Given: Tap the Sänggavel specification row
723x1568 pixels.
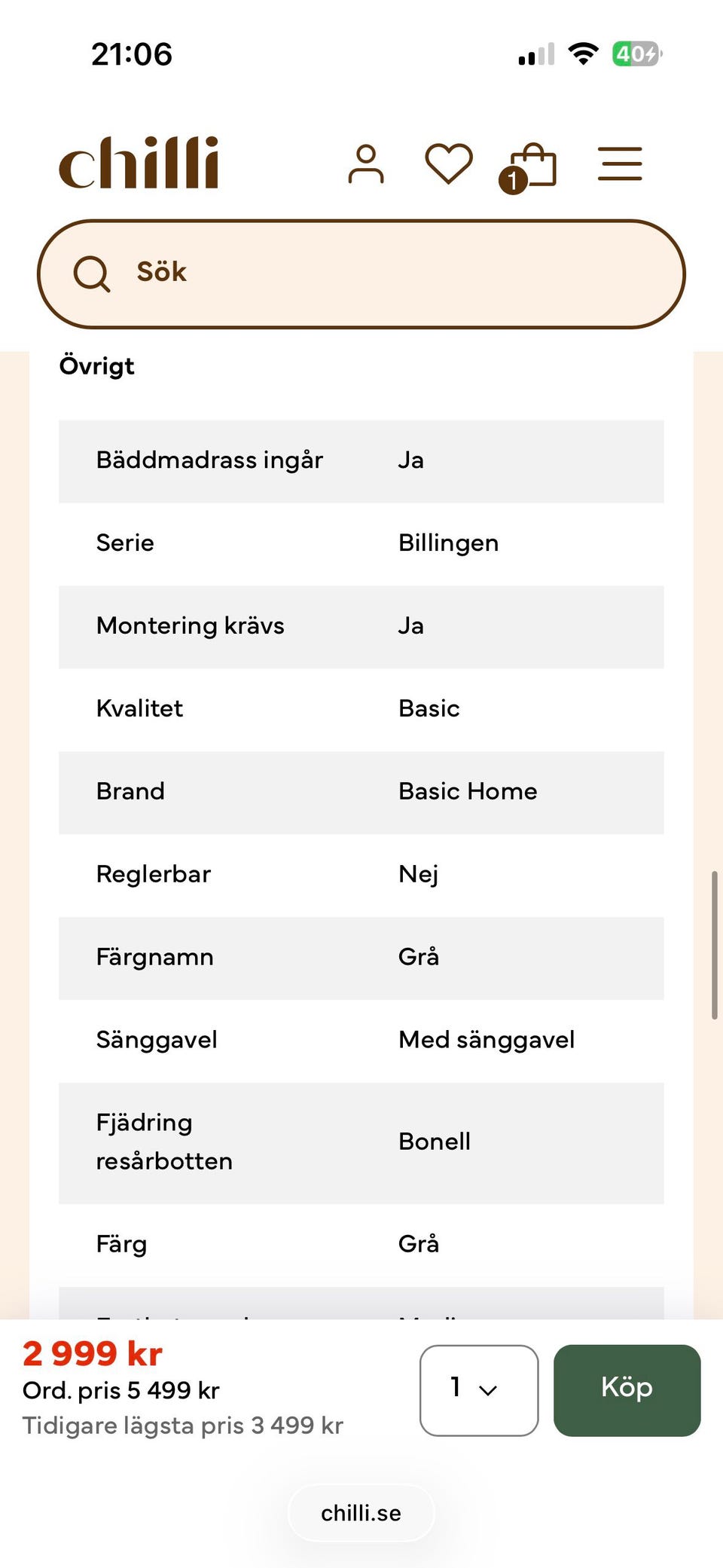Looking at the screenshot, I should 361,1041.
